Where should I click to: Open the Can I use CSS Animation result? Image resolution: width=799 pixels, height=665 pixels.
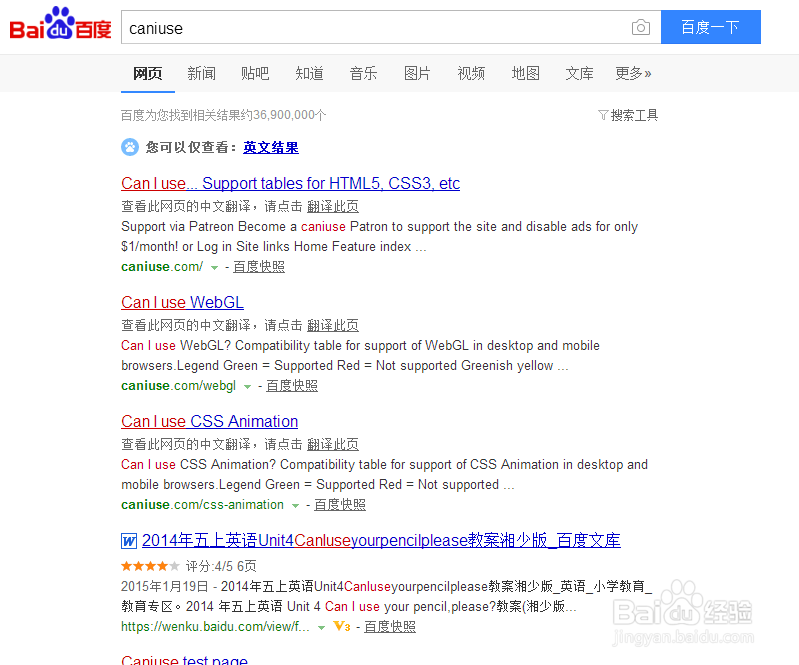point(209,421)
